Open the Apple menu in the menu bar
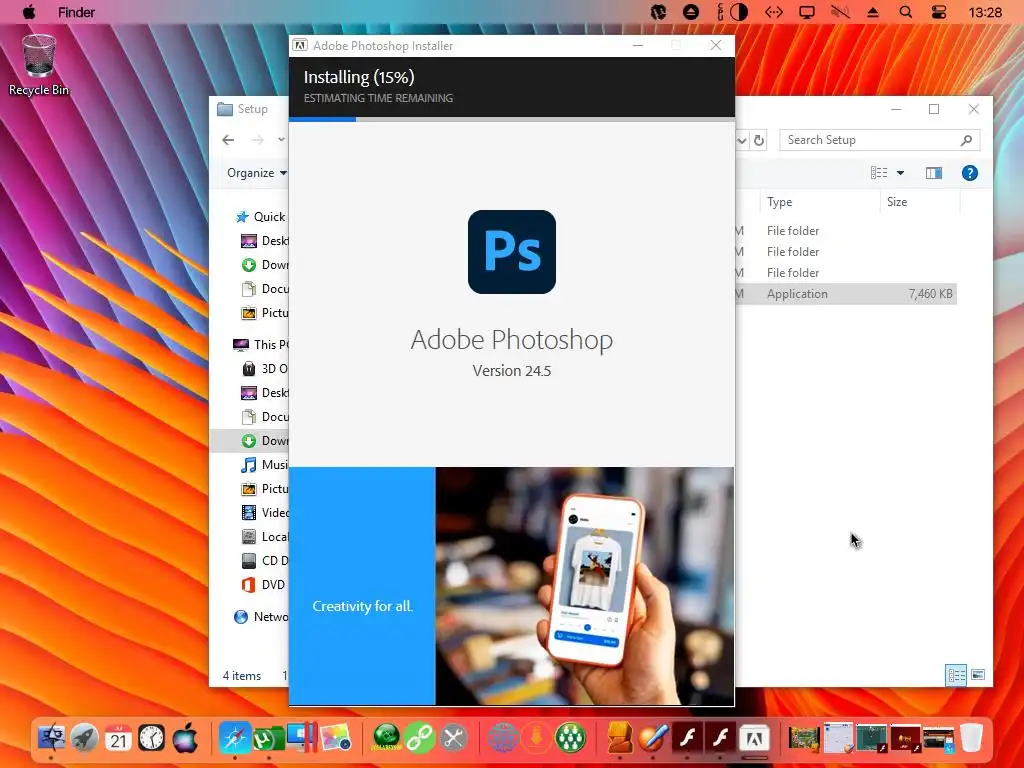 tap(29, 12)
